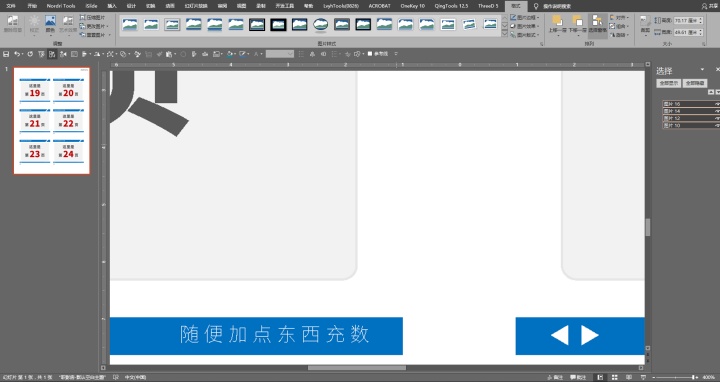The image size is (720, 382).
Task: Switch to the ACROBAT tab
Action: [x=380, y=6]
